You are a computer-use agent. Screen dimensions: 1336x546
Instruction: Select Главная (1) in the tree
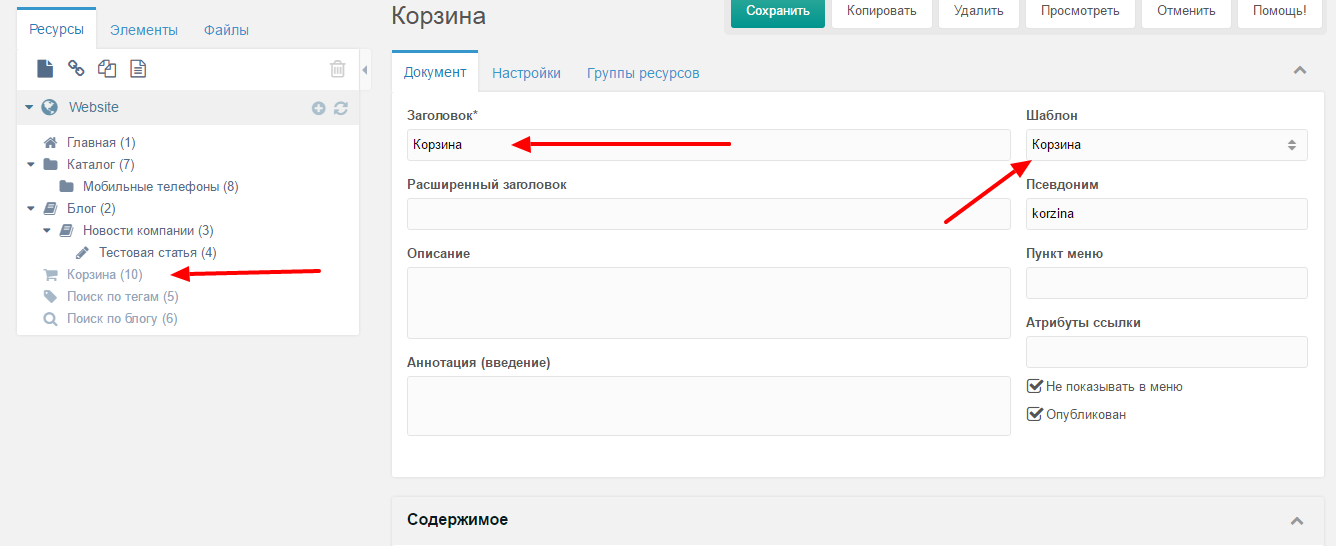pos(101,142)
